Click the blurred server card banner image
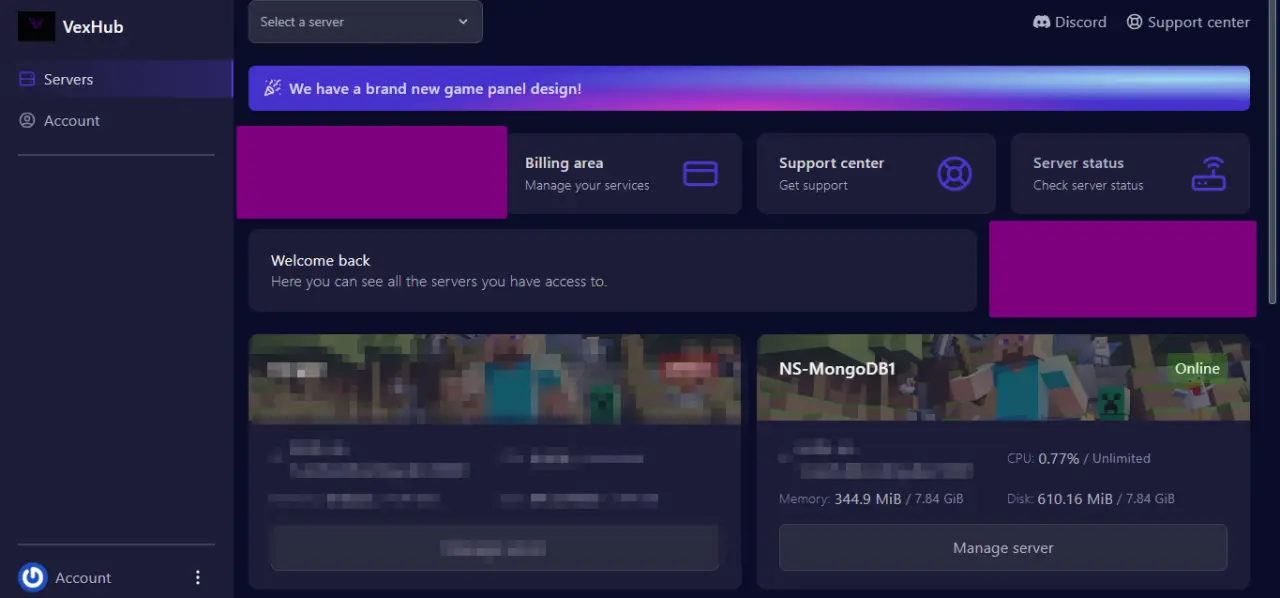This screenshot has height=598, width=1280. tap(495, 378)
